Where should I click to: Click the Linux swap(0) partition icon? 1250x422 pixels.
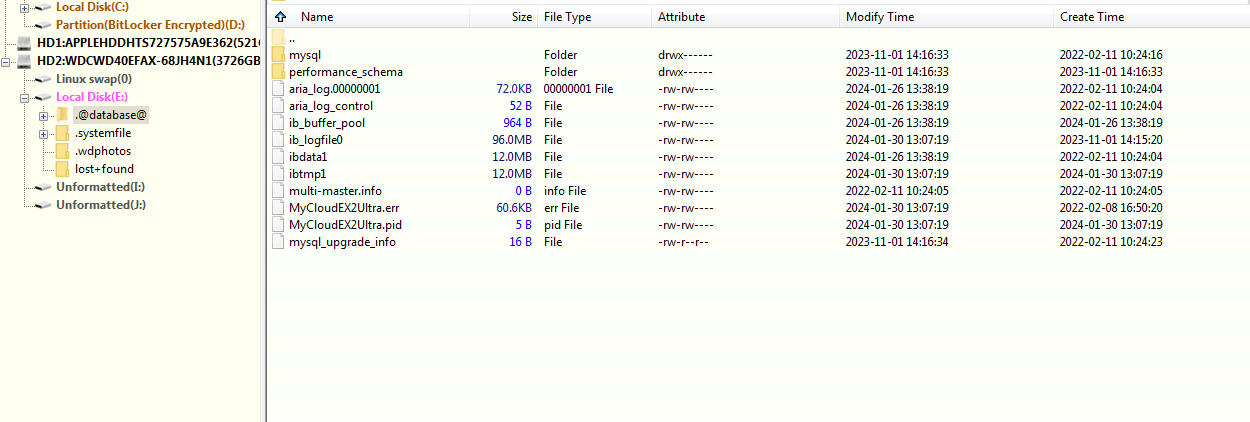[x=43, y=79]
